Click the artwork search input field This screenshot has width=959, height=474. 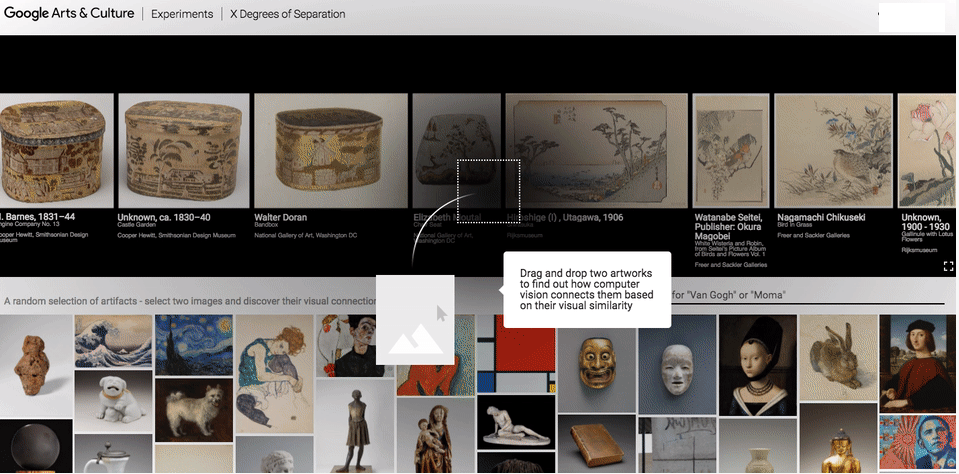click(x=807, y=295)
